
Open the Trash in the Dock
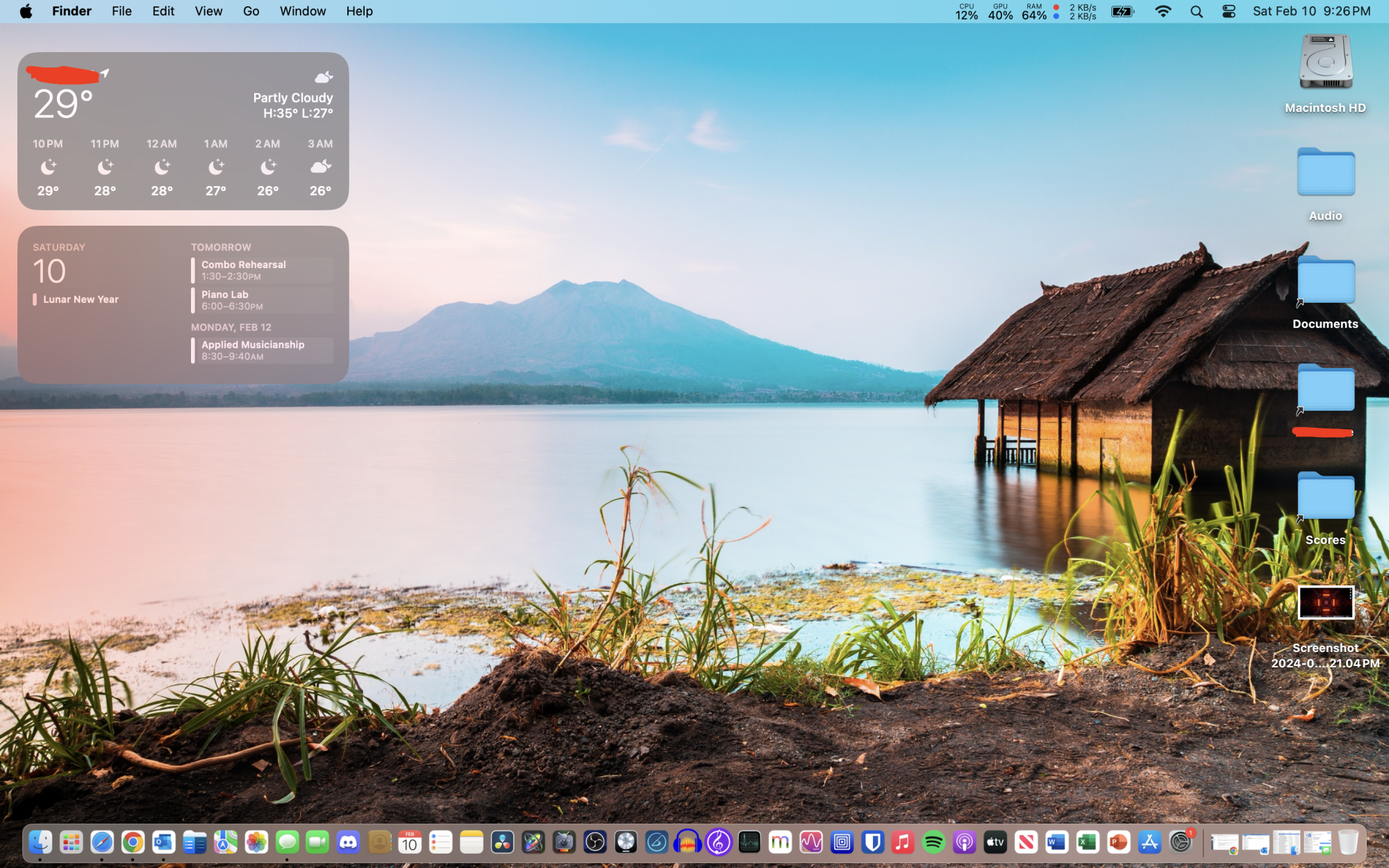1348,842
